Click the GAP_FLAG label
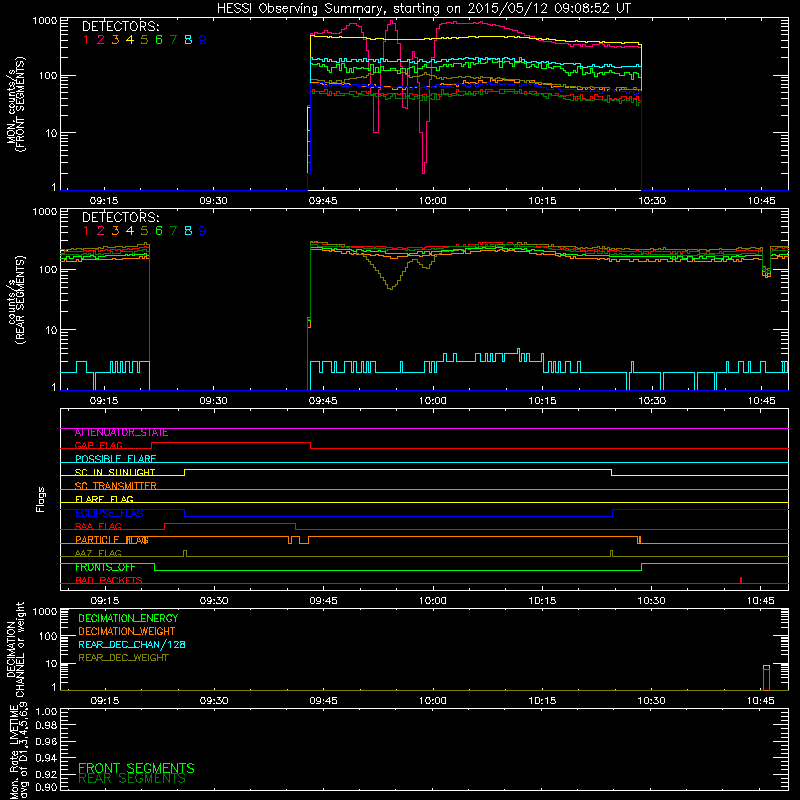800x800 pixels. (98, 446)
